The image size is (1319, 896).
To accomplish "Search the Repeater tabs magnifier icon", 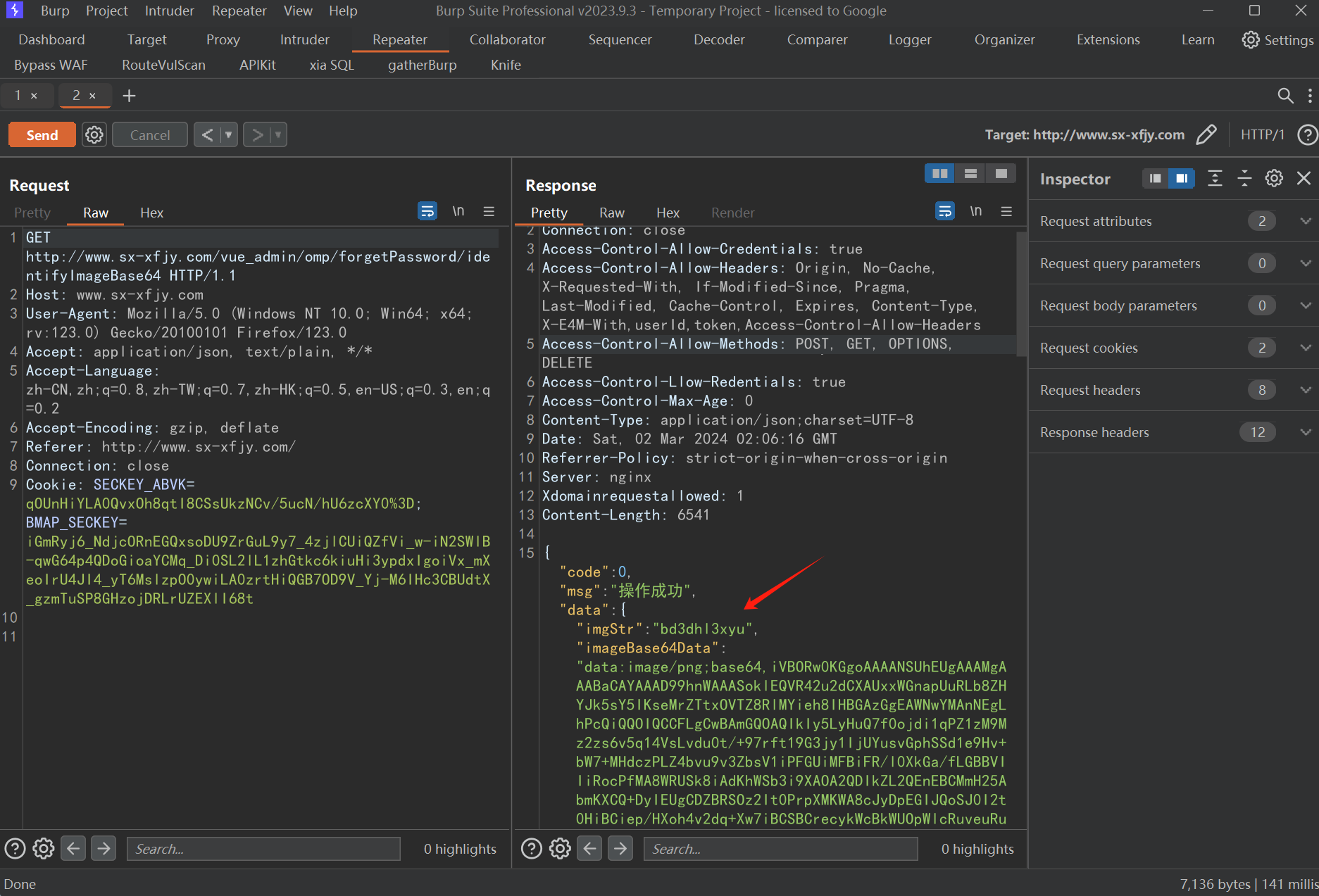I will coord(1285,96).
